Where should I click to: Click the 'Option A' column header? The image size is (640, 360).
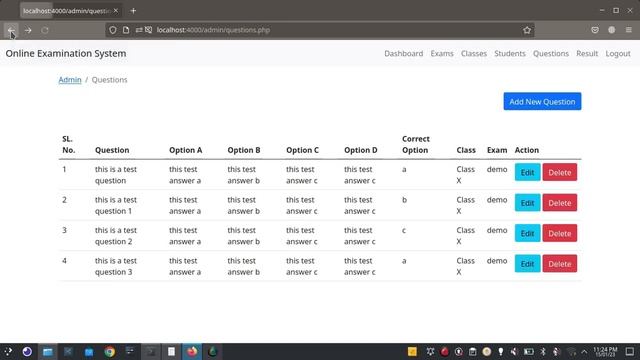click(185, 150)
